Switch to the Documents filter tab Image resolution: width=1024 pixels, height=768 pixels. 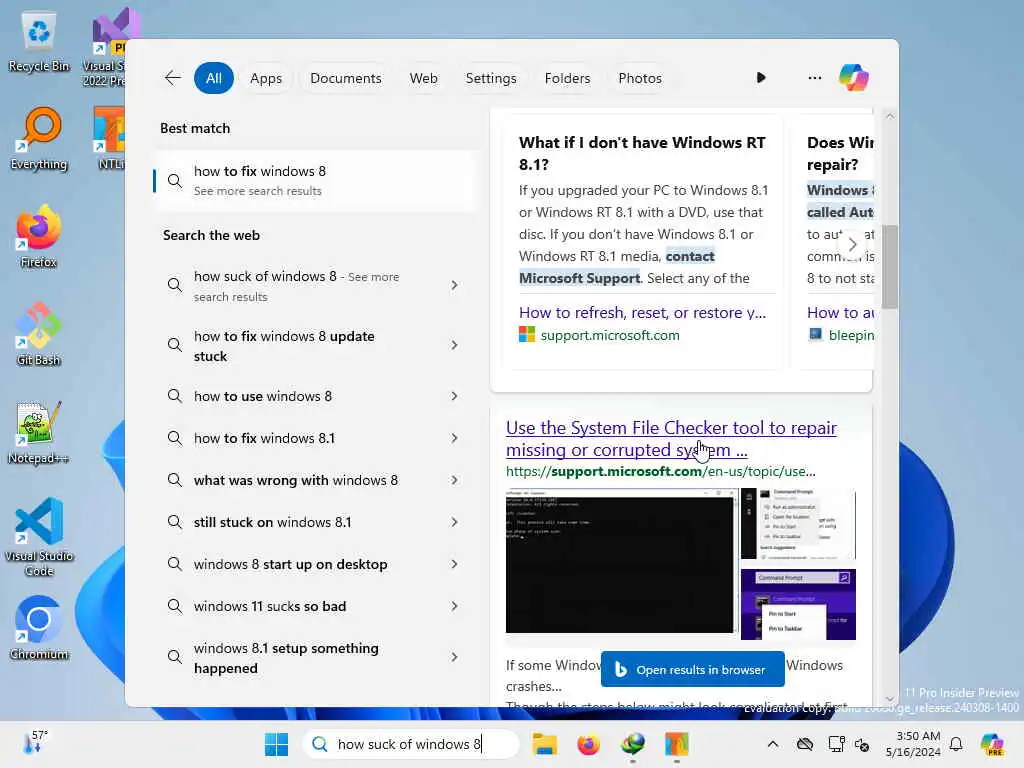point(345,78)
